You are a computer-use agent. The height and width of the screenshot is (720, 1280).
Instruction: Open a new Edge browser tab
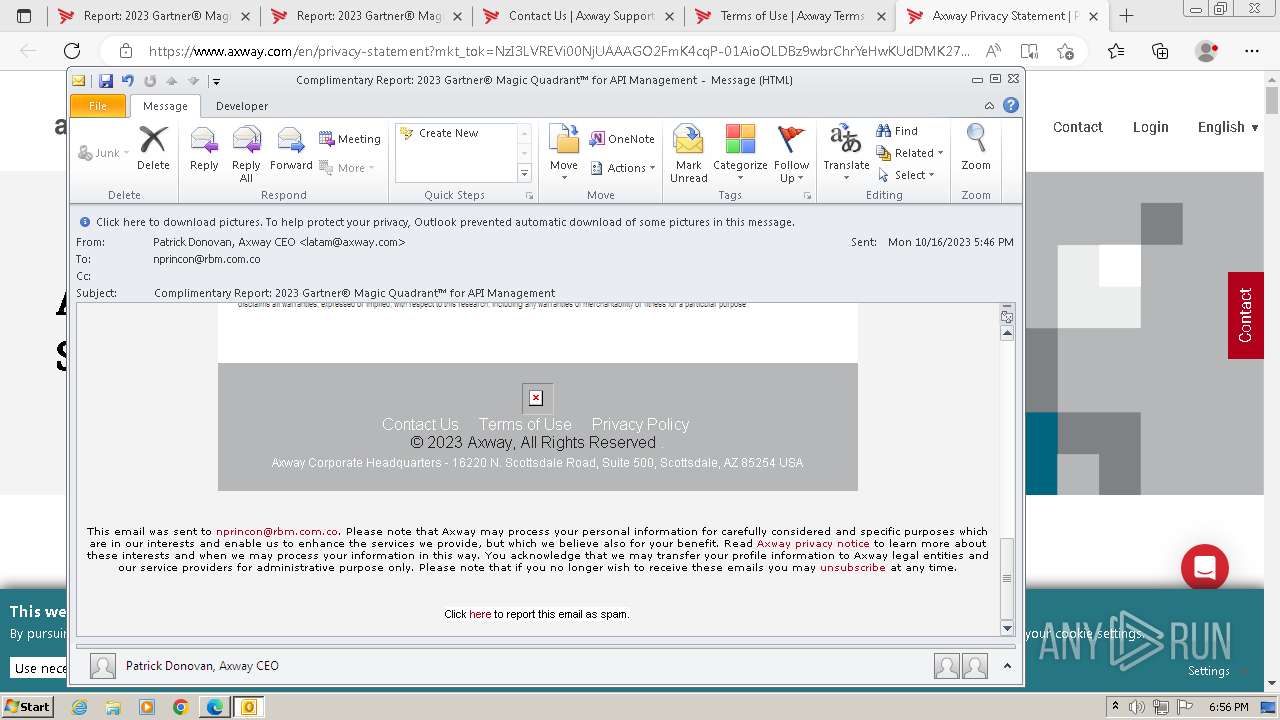point(1126,16)
